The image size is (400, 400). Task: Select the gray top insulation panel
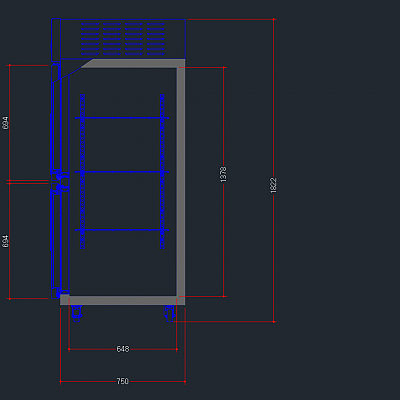(x=133, y=63)
